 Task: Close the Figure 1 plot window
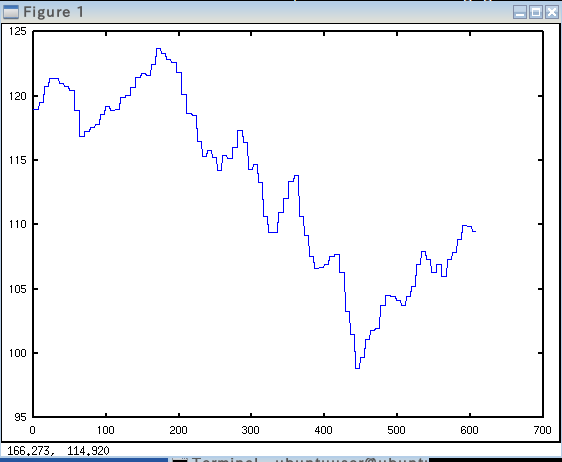coord(552,12)
